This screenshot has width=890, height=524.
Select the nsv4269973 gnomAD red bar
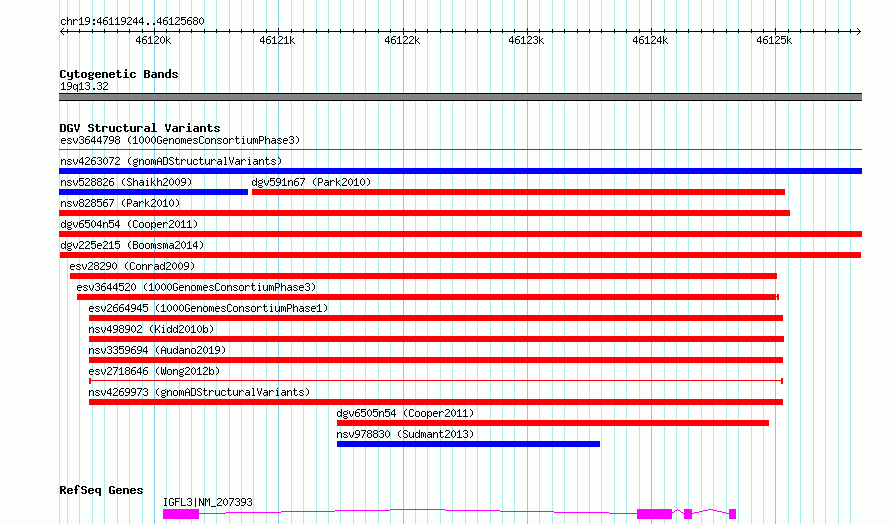pos(436,402)
